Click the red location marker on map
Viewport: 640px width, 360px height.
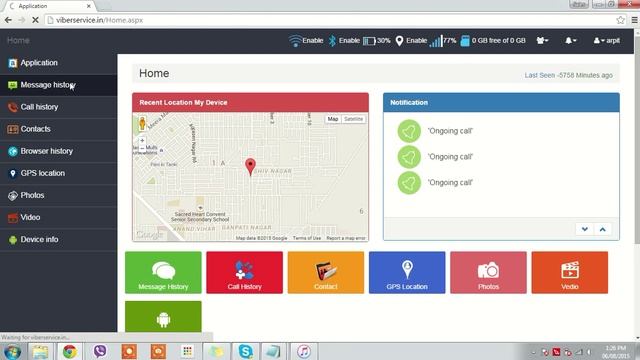tap(250, 167)
